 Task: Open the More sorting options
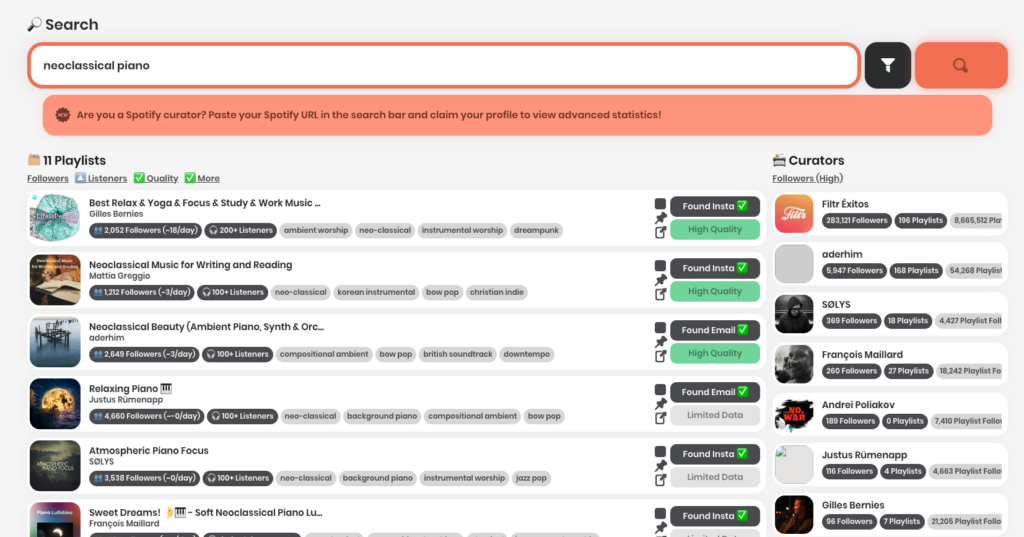[x=202, y=178]
